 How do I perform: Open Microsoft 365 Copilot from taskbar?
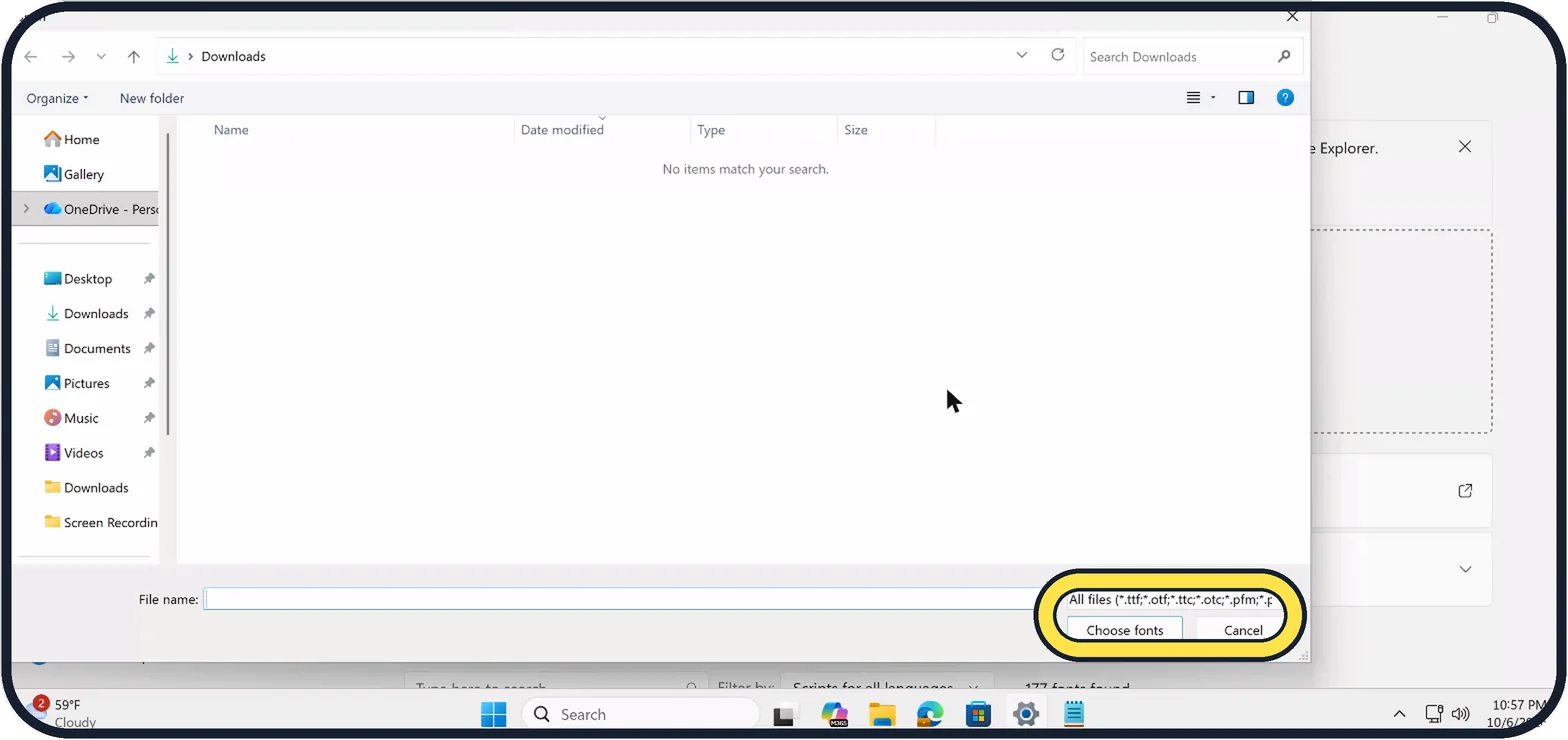[834, 714]
